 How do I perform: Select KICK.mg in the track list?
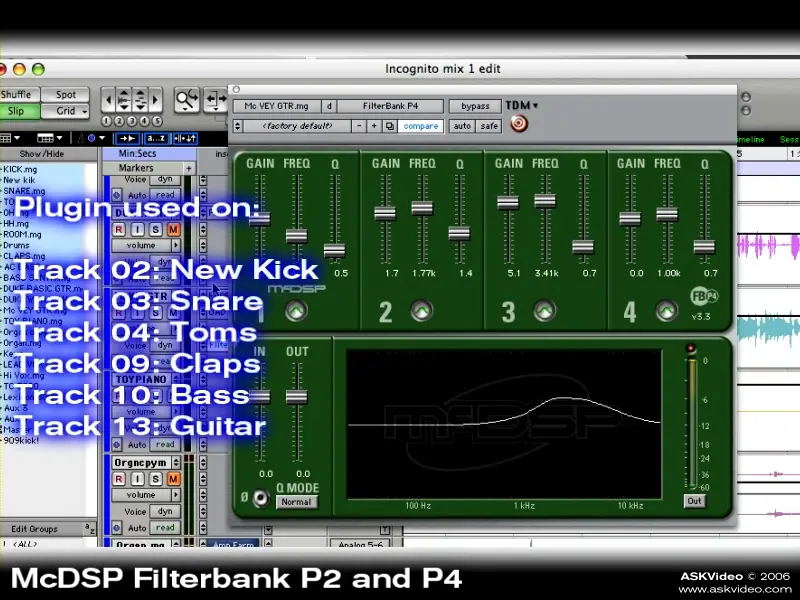pyautogui.click(x=20, y=169)
